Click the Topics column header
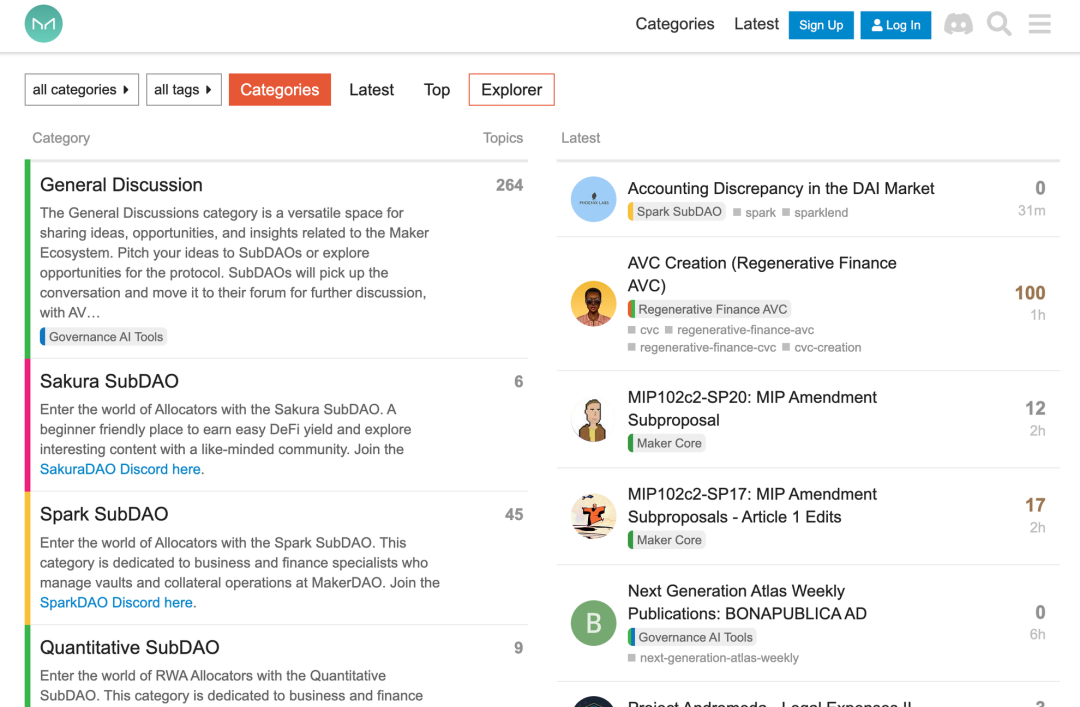The width and height of the screenshot is (1080, 707). pyautogui.click(x=503, y=138)
